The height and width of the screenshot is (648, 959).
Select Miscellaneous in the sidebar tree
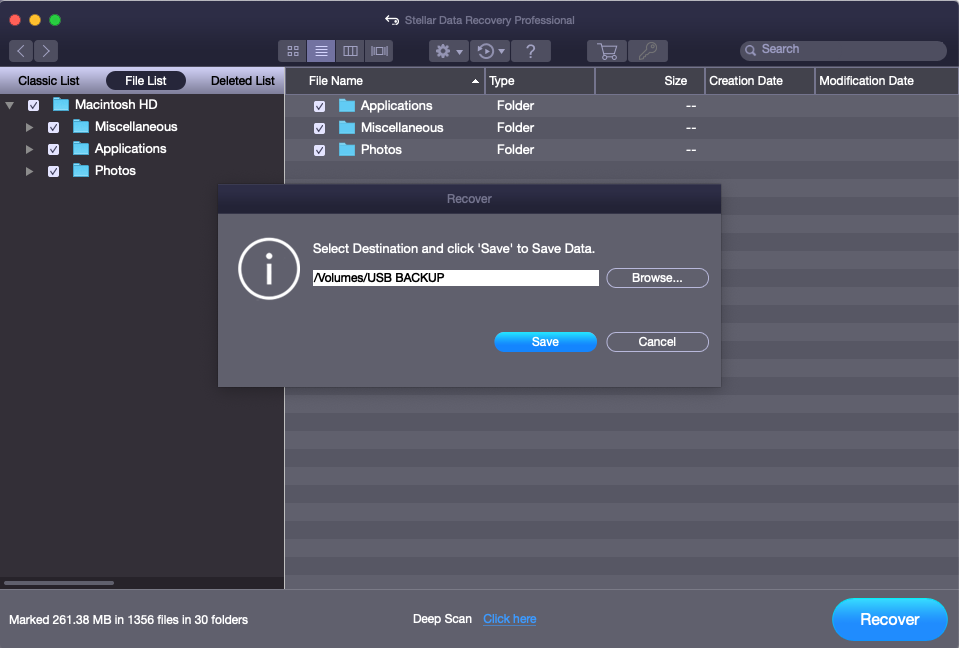136,127
